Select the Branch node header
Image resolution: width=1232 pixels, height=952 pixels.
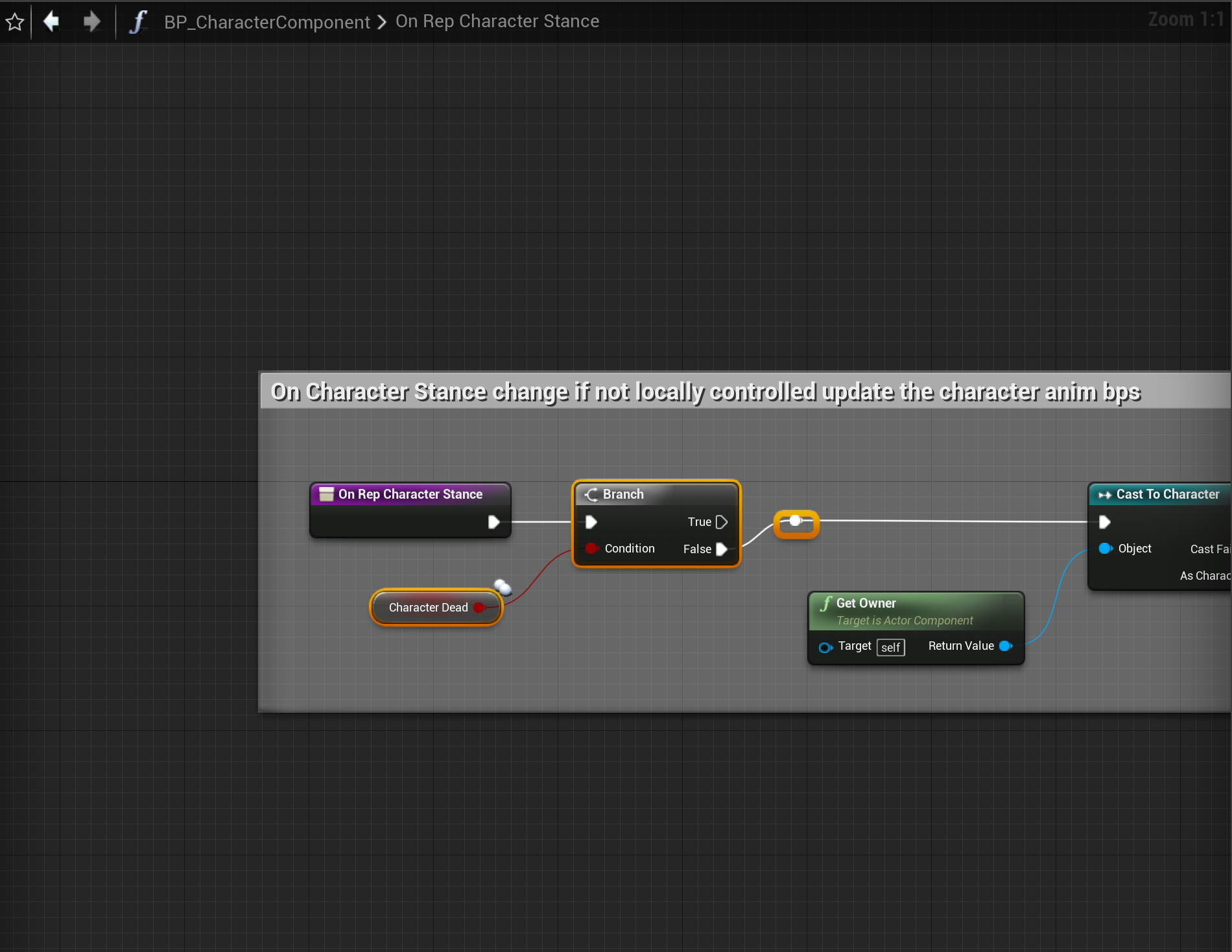pyautogui.click(x=655, y=494)
